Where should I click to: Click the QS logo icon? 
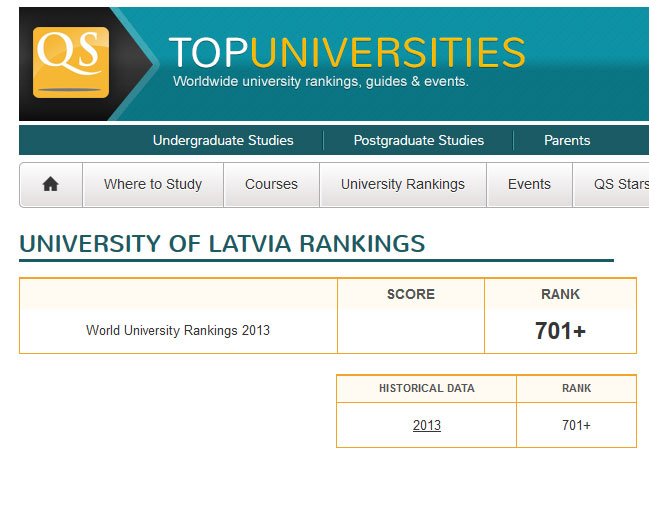[x=70, y=62]
